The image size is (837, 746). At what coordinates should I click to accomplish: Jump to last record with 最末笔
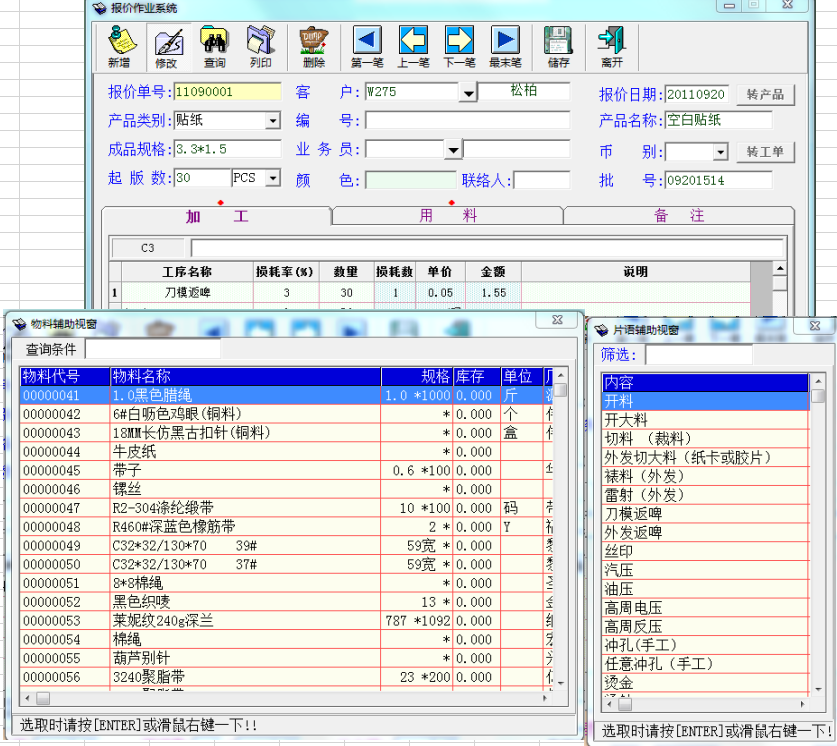(505, 47)
